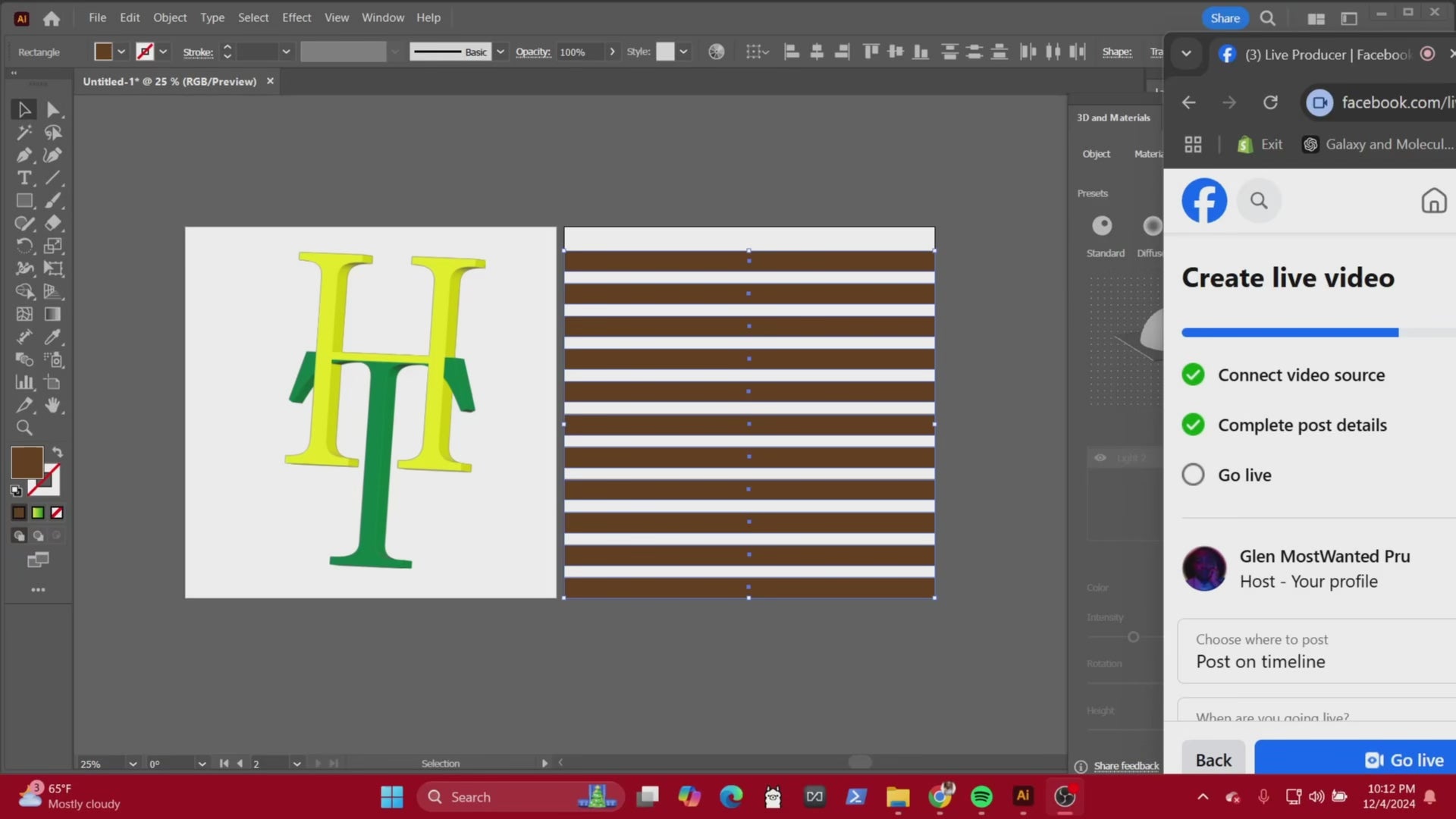Select the Hand tool
This screenshot has width=1456, height=819.
[x=52, y=405]
